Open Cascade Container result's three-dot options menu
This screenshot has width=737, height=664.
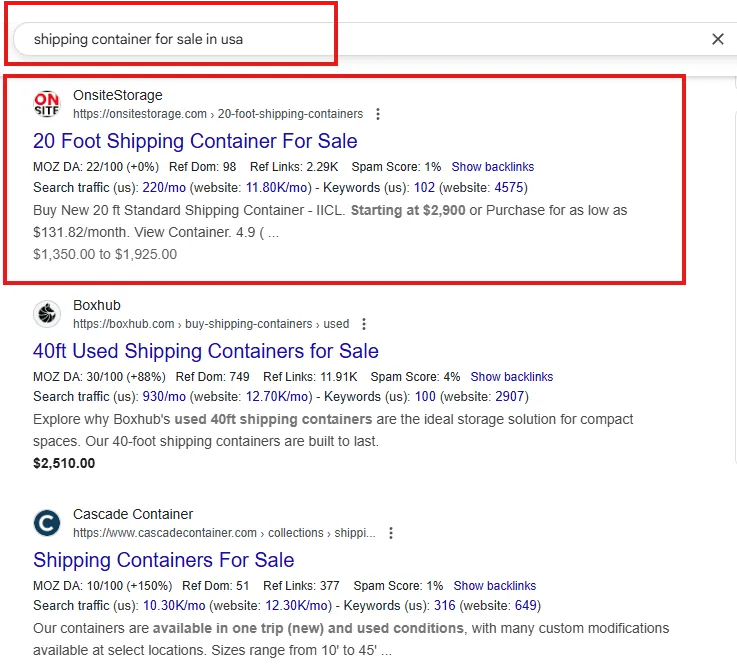pyautogui.click(x=391, y=533)
